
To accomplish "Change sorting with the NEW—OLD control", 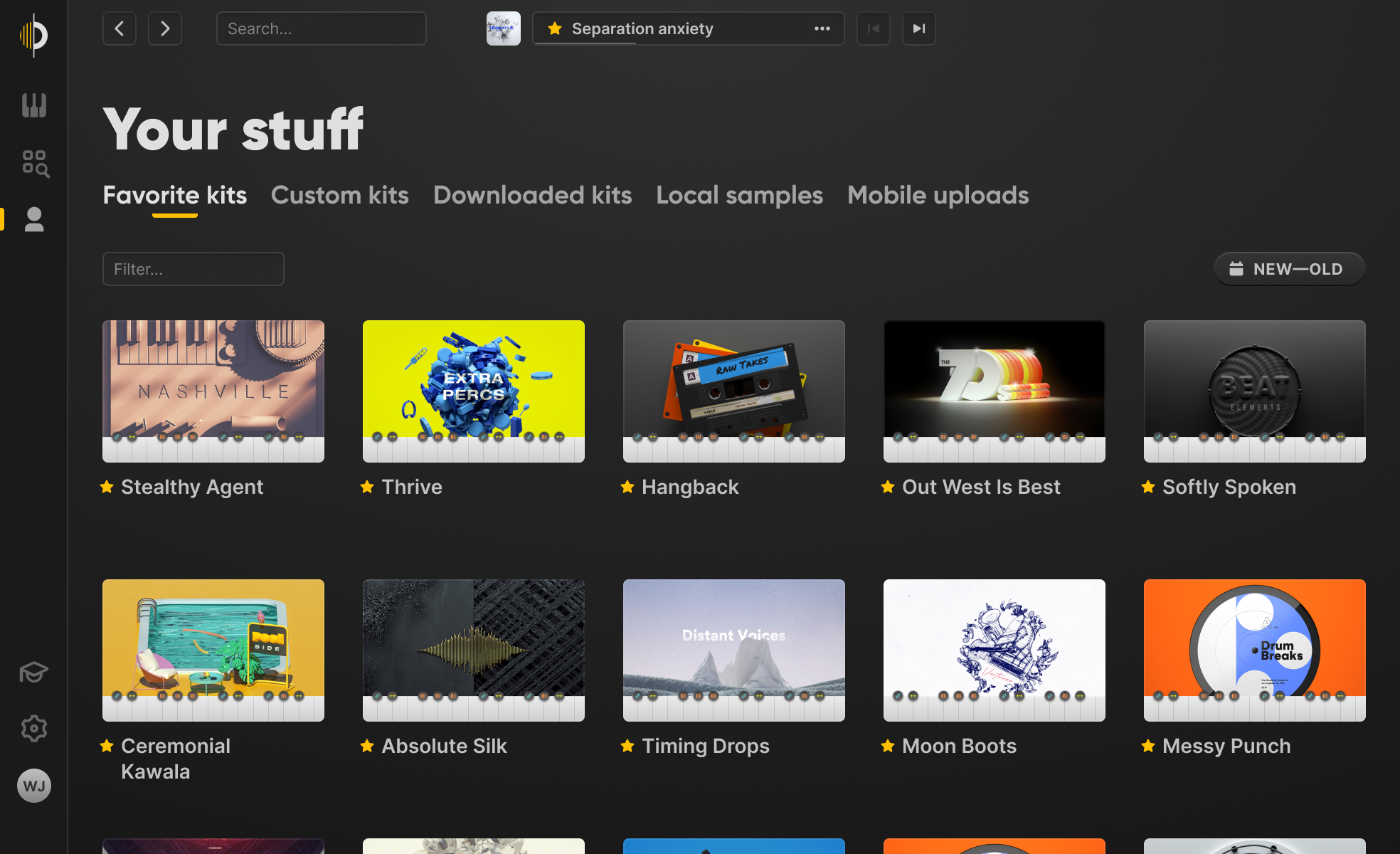I will pos(1288,268).
